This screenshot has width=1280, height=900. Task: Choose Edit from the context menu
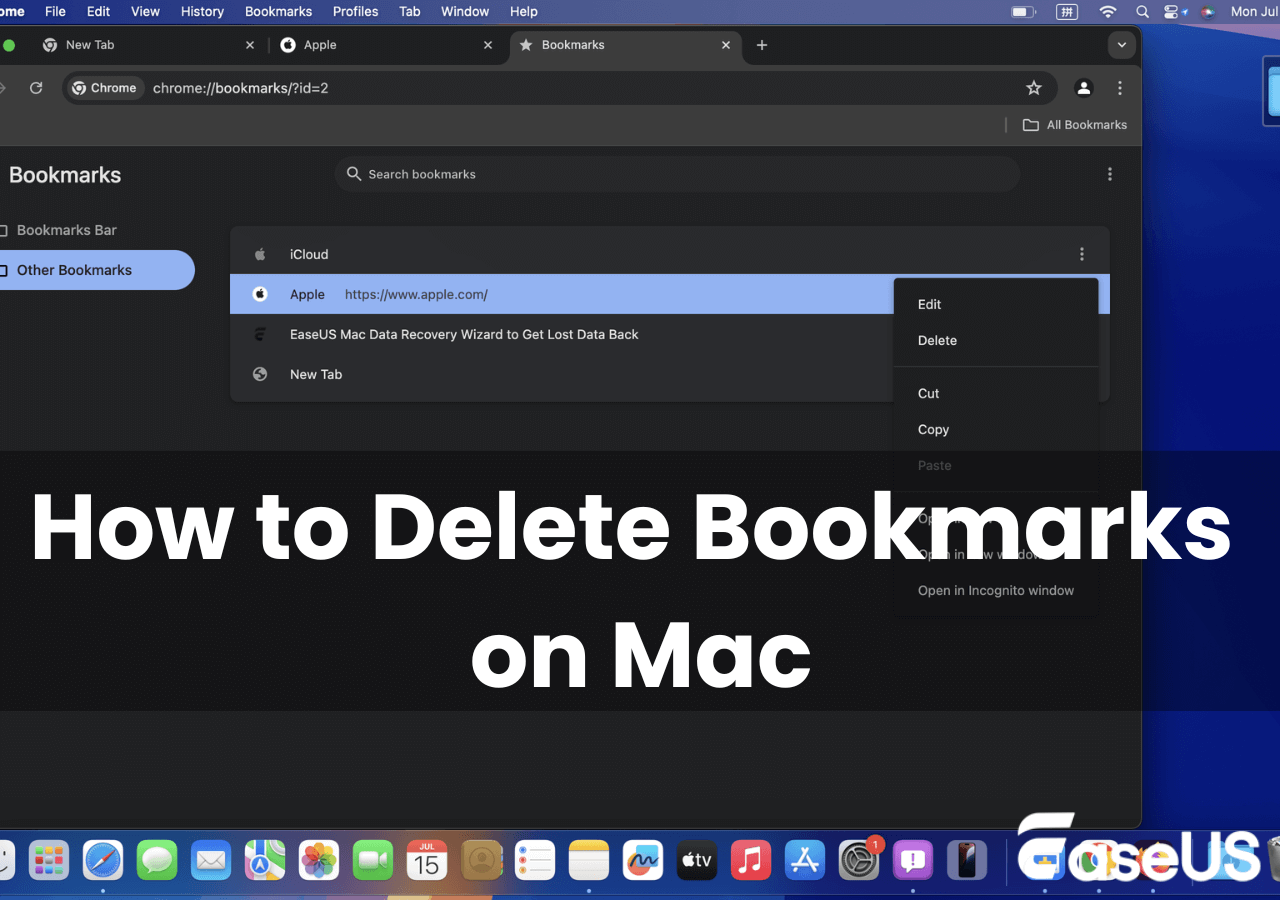(929, 304)
